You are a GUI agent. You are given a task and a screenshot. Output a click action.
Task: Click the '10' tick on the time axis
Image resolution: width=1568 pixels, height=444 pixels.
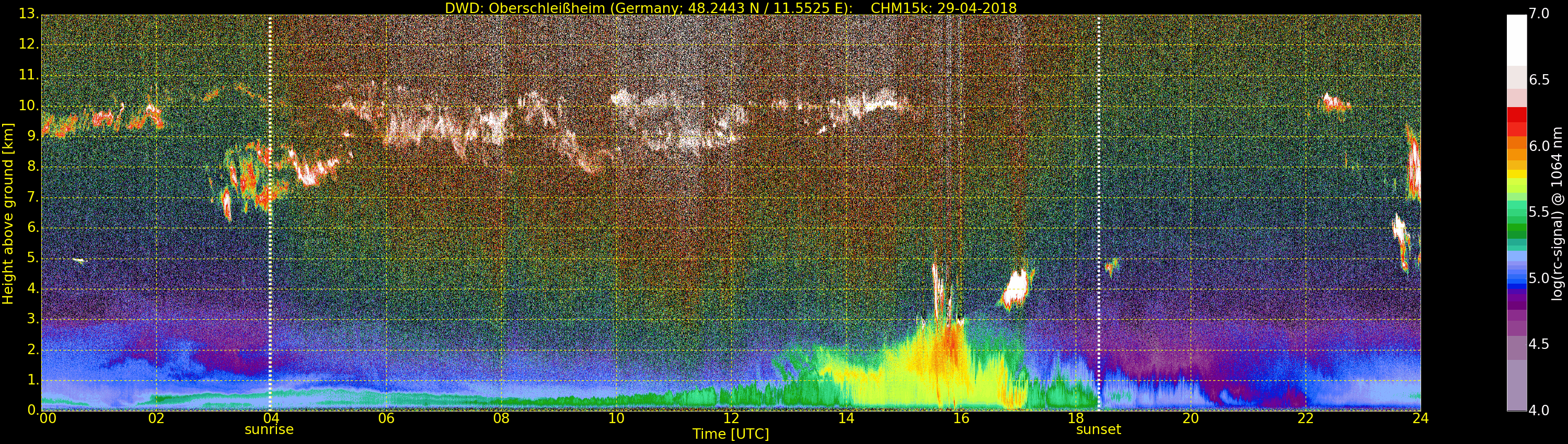click(x=616, y=418)
